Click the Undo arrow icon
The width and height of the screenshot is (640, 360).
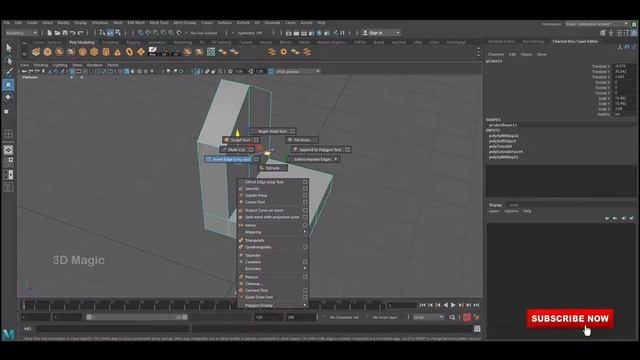[x=73, y=33]
